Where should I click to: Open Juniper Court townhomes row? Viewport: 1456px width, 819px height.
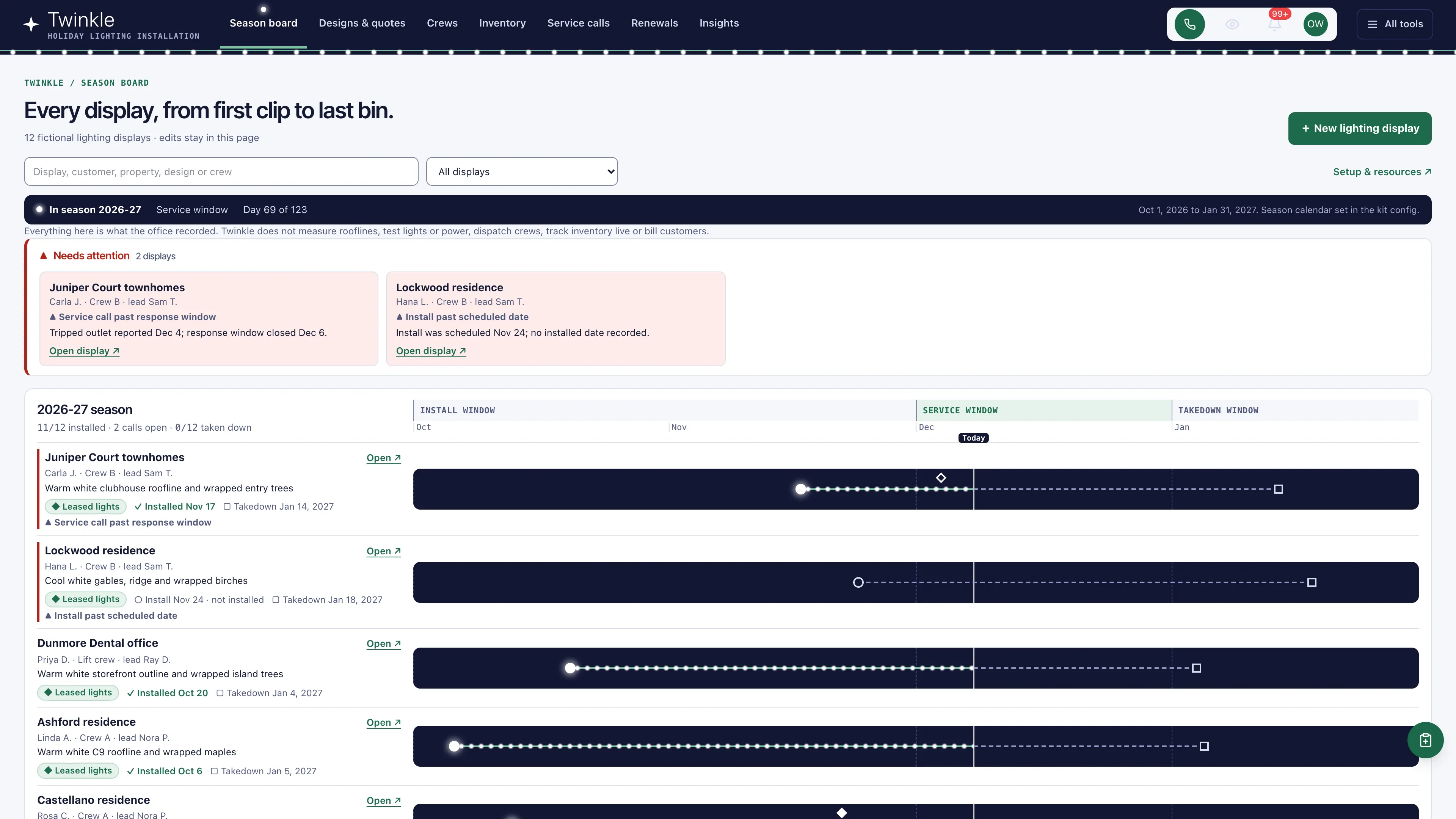(x=383, y=458)
